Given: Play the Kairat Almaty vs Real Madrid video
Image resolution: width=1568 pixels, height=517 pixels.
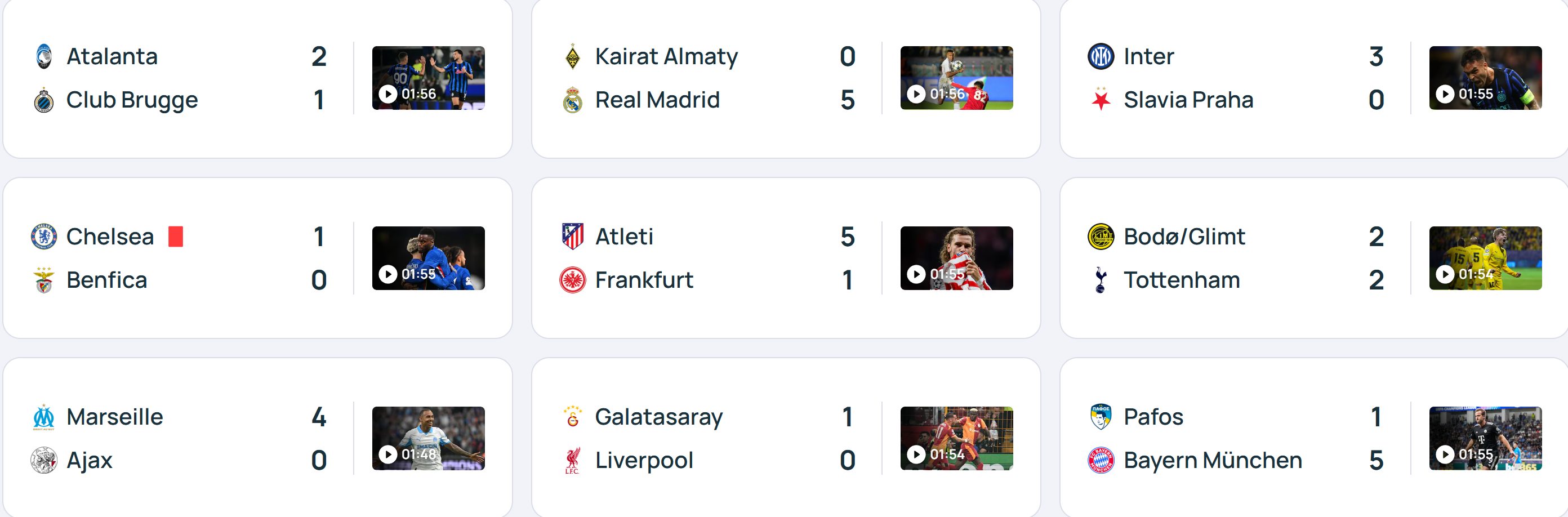Looking at the screenshot, I should (956, 78).
